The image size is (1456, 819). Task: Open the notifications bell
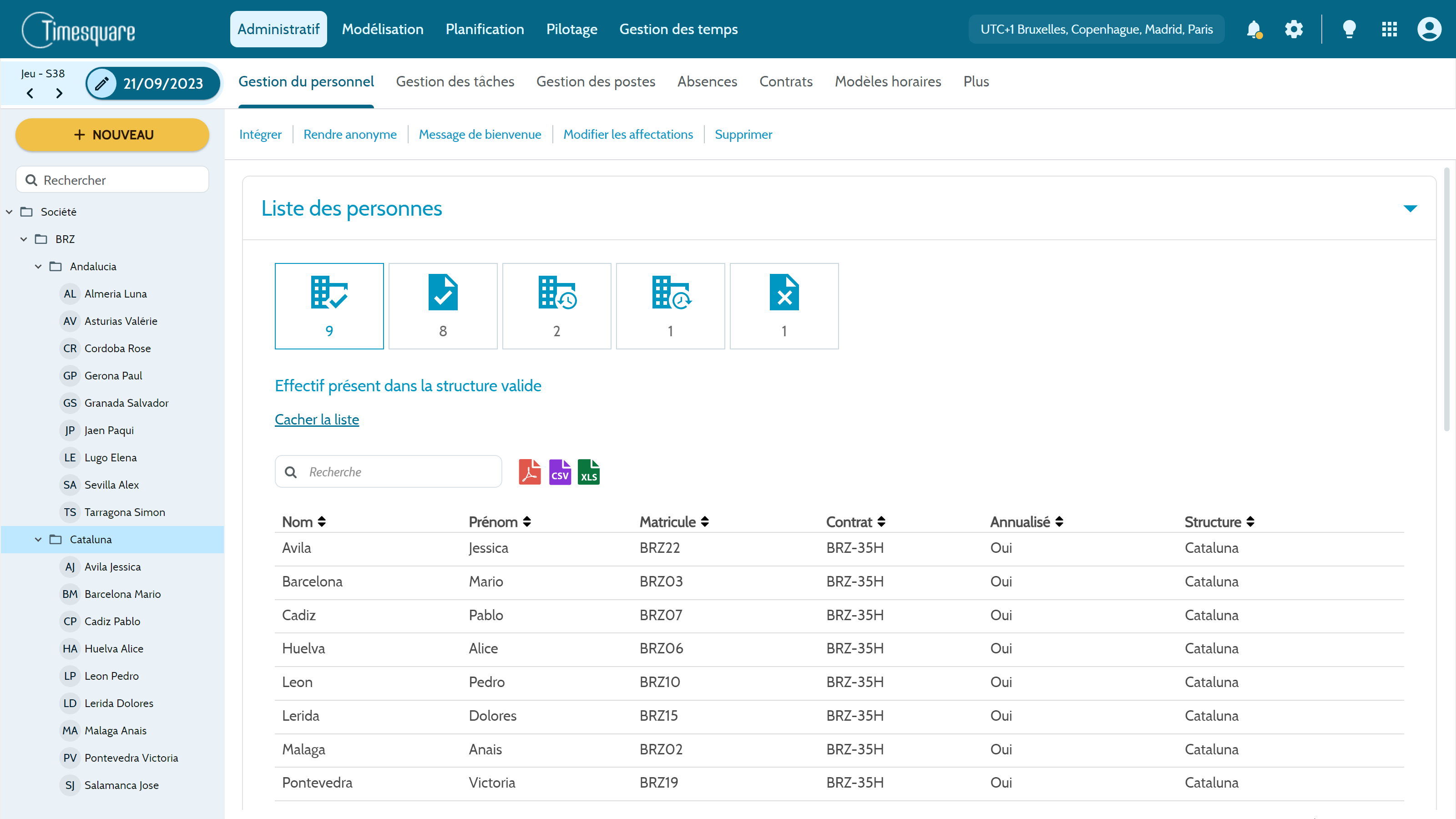pos(1254,30)
